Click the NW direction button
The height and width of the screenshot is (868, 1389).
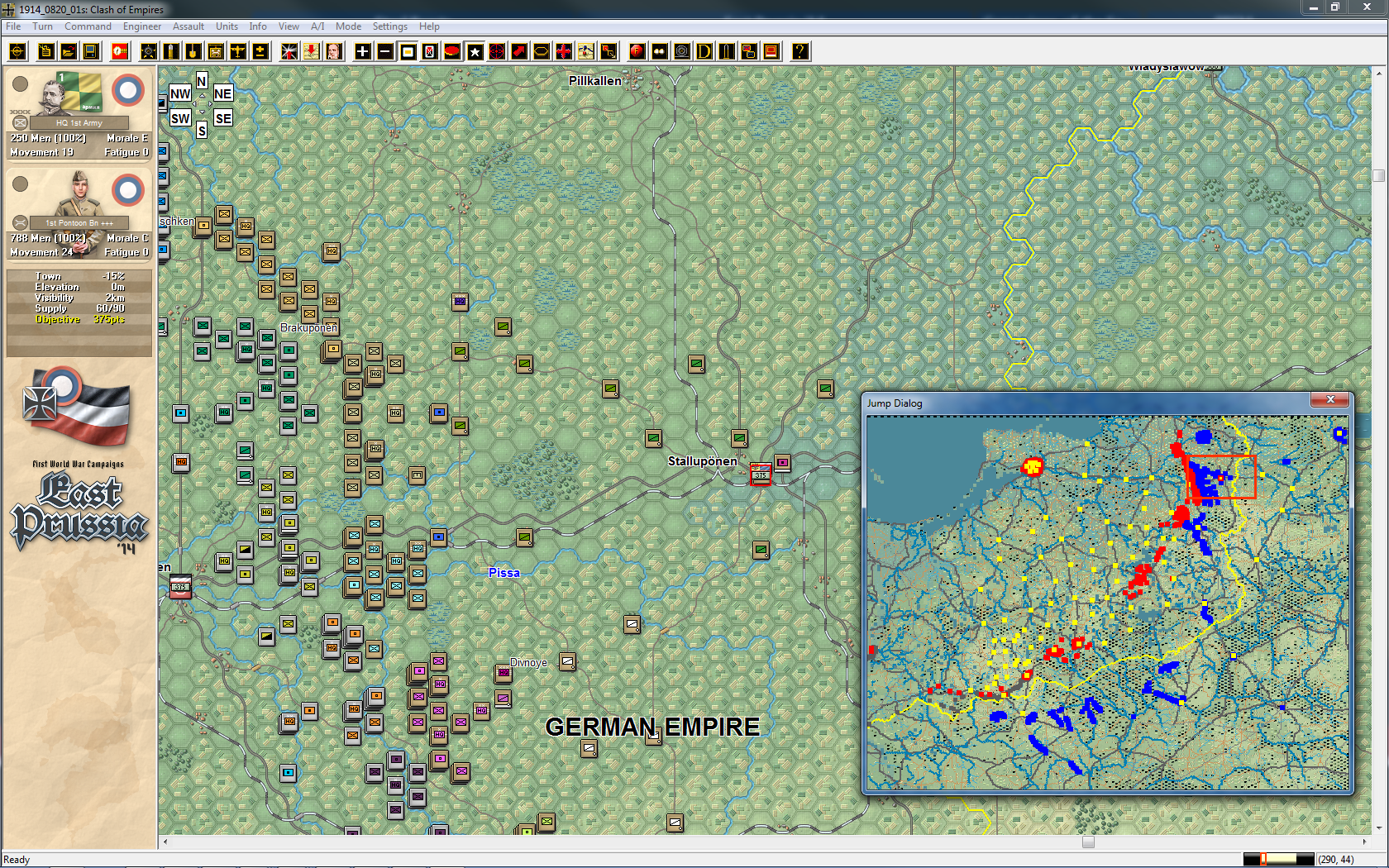[x=180, y=93]
